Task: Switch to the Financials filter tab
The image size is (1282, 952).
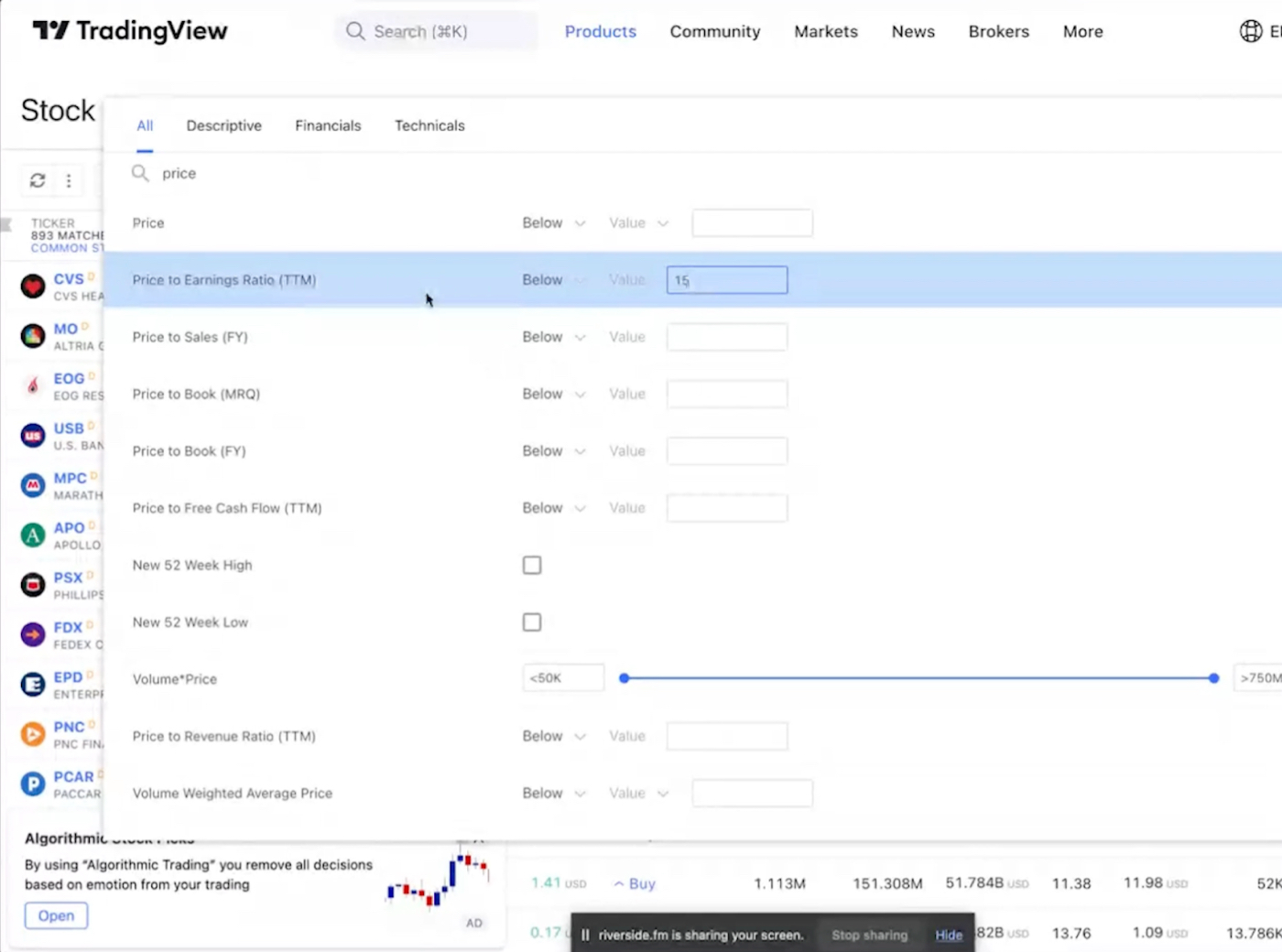Action: (x=328, y=125)
